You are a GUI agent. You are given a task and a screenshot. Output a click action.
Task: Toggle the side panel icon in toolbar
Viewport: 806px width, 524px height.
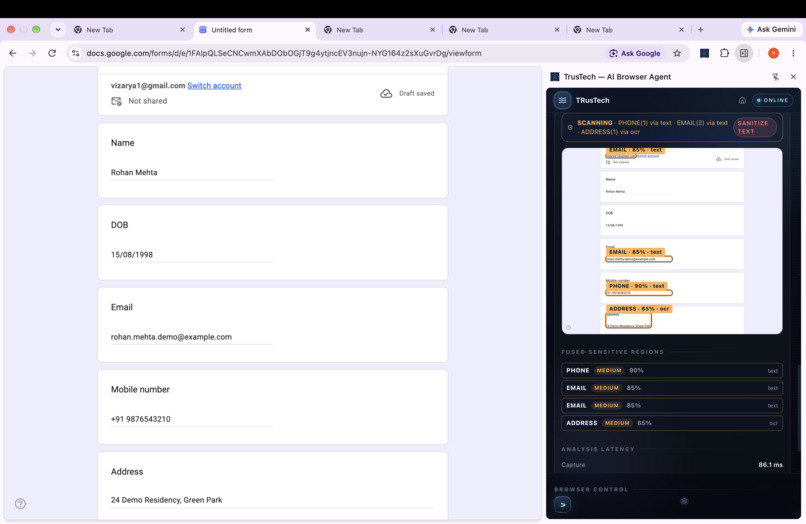pyautogui.click(x=744, y=53)
